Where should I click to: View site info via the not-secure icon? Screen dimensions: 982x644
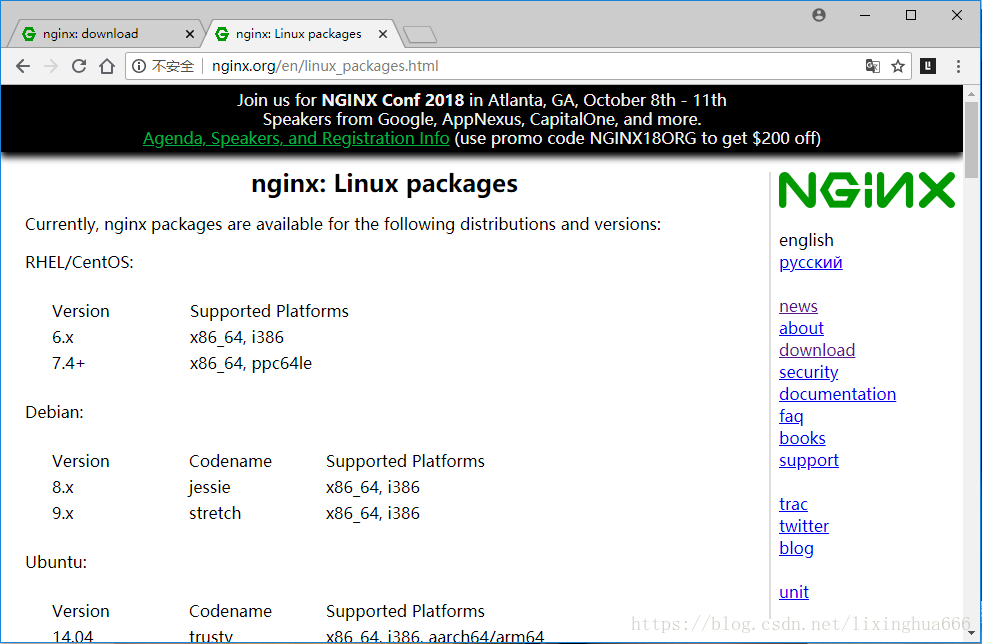click(138, 66)
